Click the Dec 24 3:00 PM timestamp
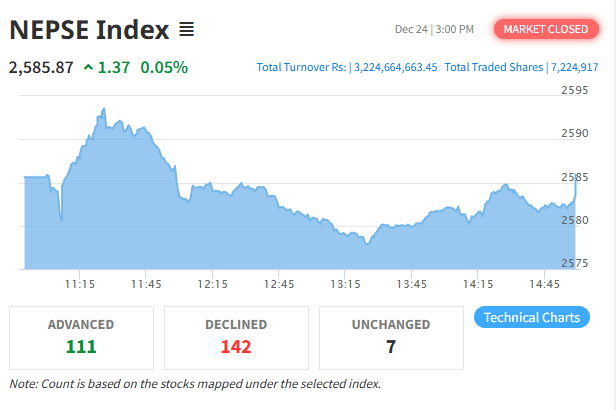616x410 pixels. point(435,29)
